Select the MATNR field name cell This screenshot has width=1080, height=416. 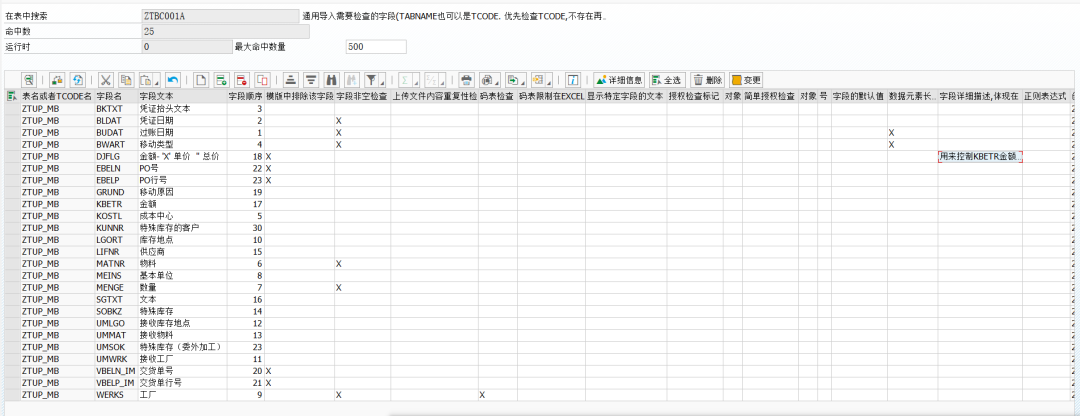tap(116, 263)
